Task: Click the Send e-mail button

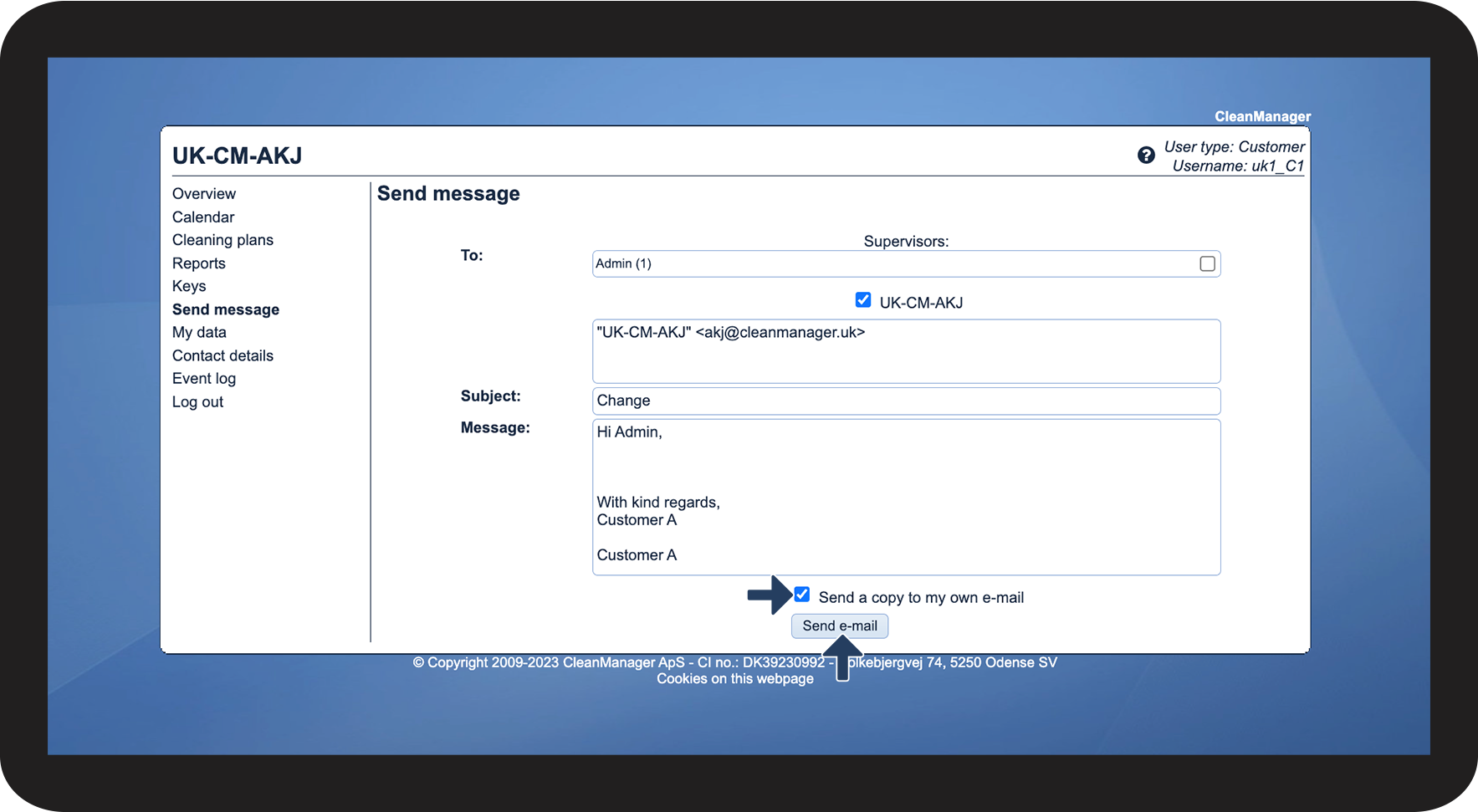Action: (840, 626)
